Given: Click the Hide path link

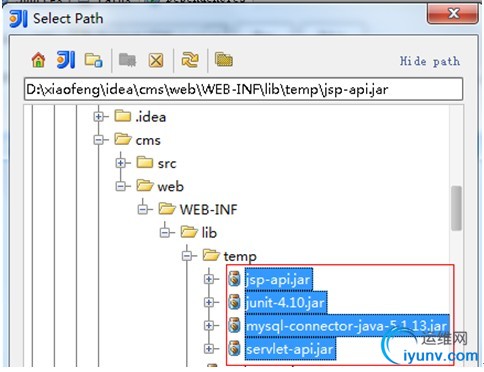Looking at the screenshot, I should (430, 61).
